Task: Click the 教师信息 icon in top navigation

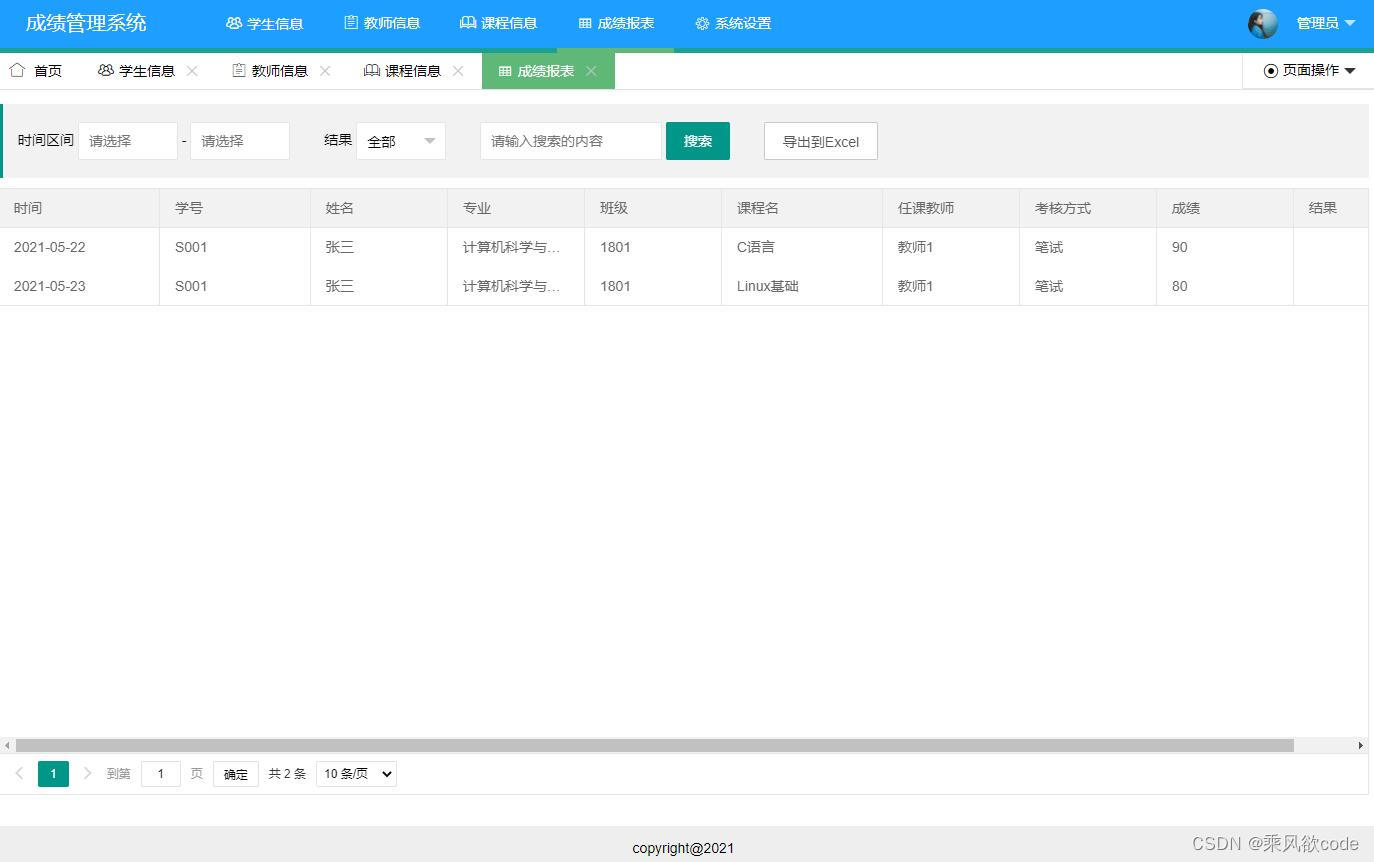Action: [x=351, y=23]
